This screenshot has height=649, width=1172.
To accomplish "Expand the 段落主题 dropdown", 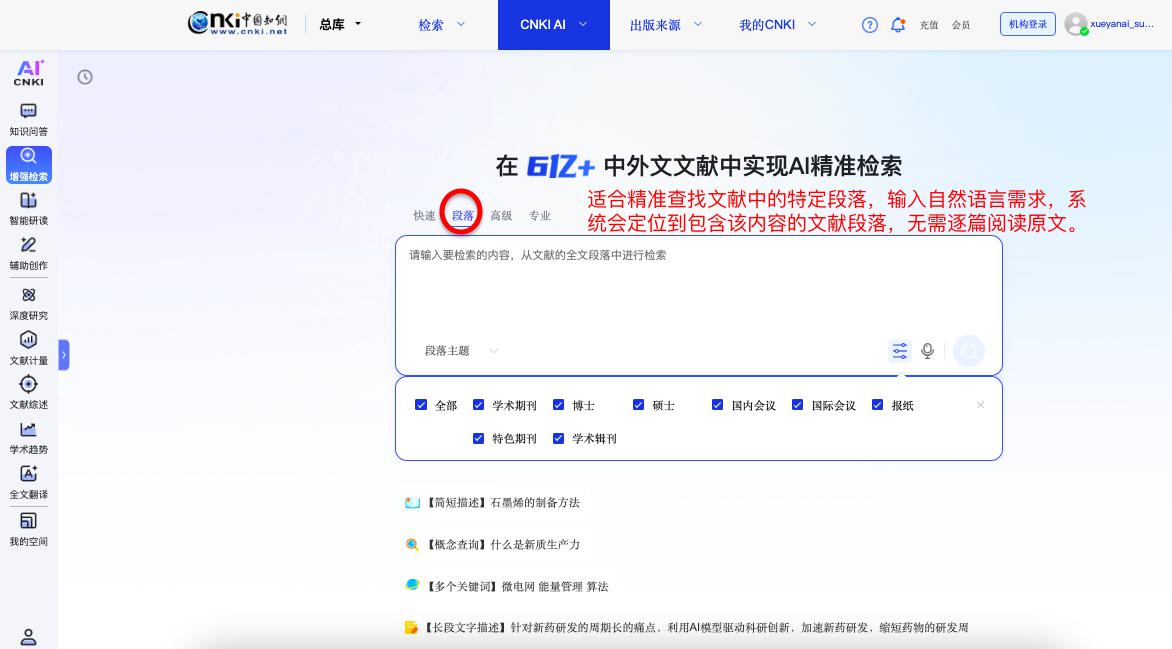I will [x=461, y=351].
